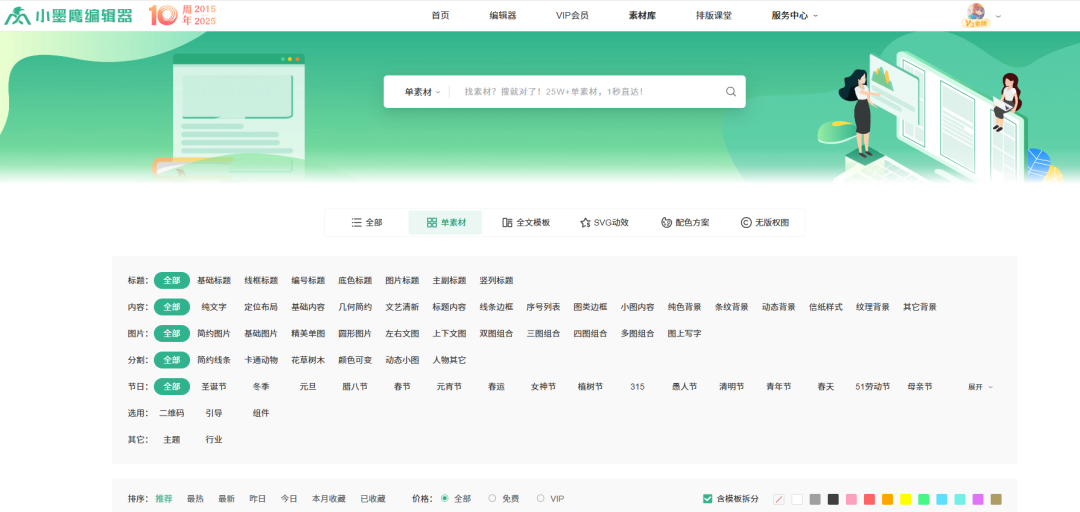Select the 引导 option
1080x512 pixels.
pos(214,413)
